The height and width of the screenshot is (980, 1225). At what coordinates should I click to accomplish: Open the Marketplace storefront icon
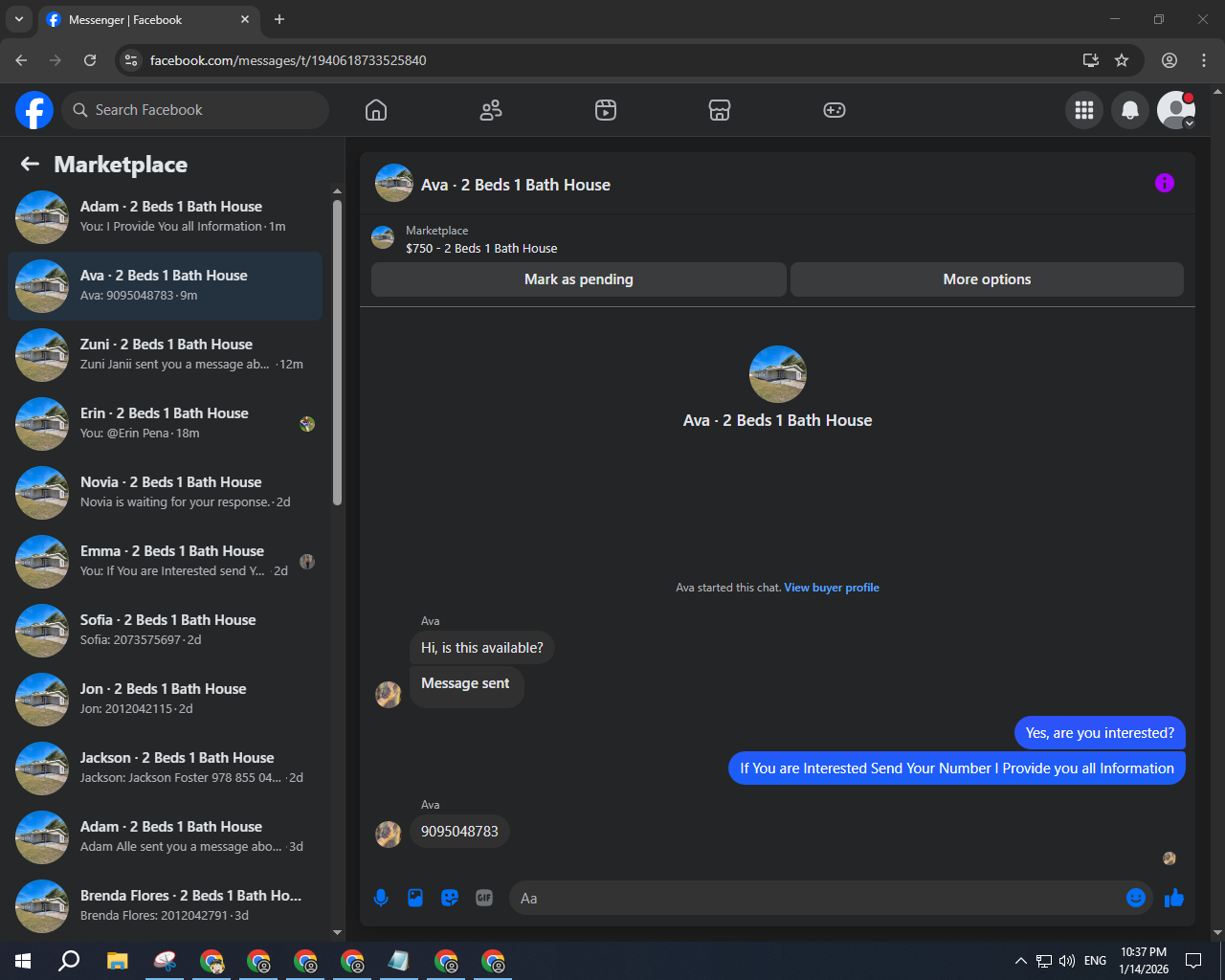click(720, 110)
